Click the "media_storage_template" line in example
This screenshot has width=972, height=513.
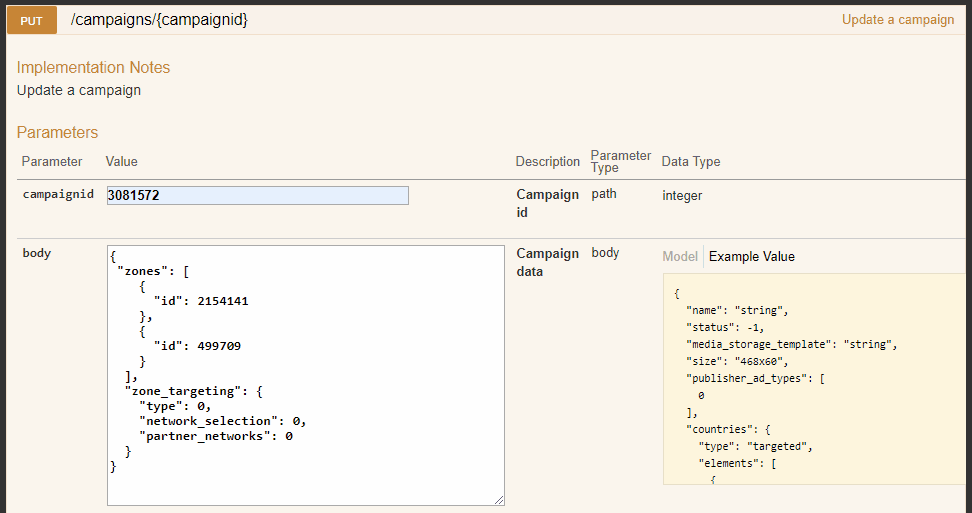tap(791, 344)
